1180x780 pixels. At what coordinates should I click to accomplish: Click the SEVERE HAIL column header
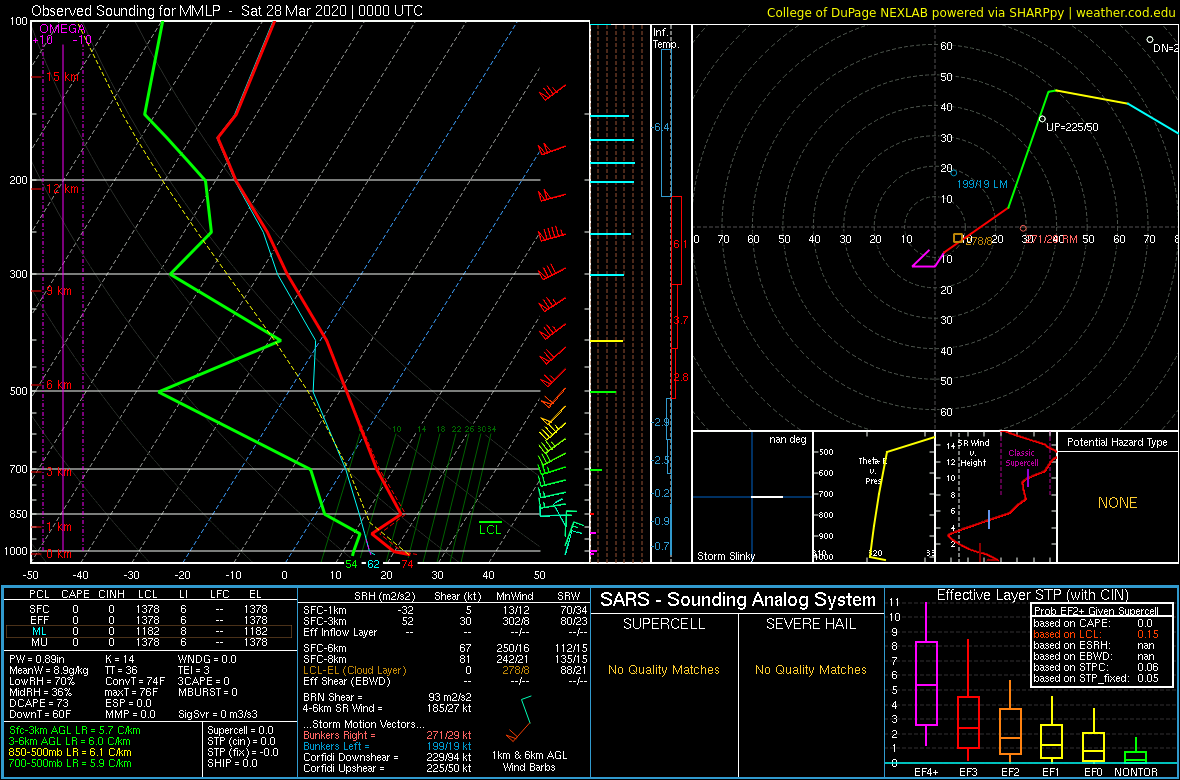pyautogui.click(x=810, y=626)
